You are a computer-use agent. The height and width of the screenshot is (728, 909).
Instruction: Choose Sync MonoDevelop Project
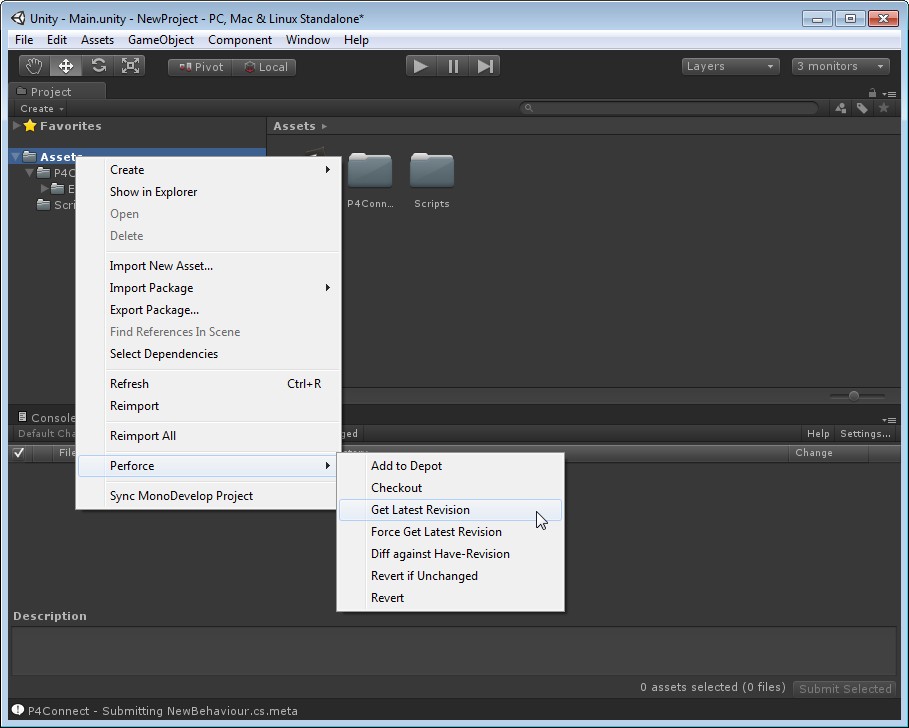coord(208,496)
